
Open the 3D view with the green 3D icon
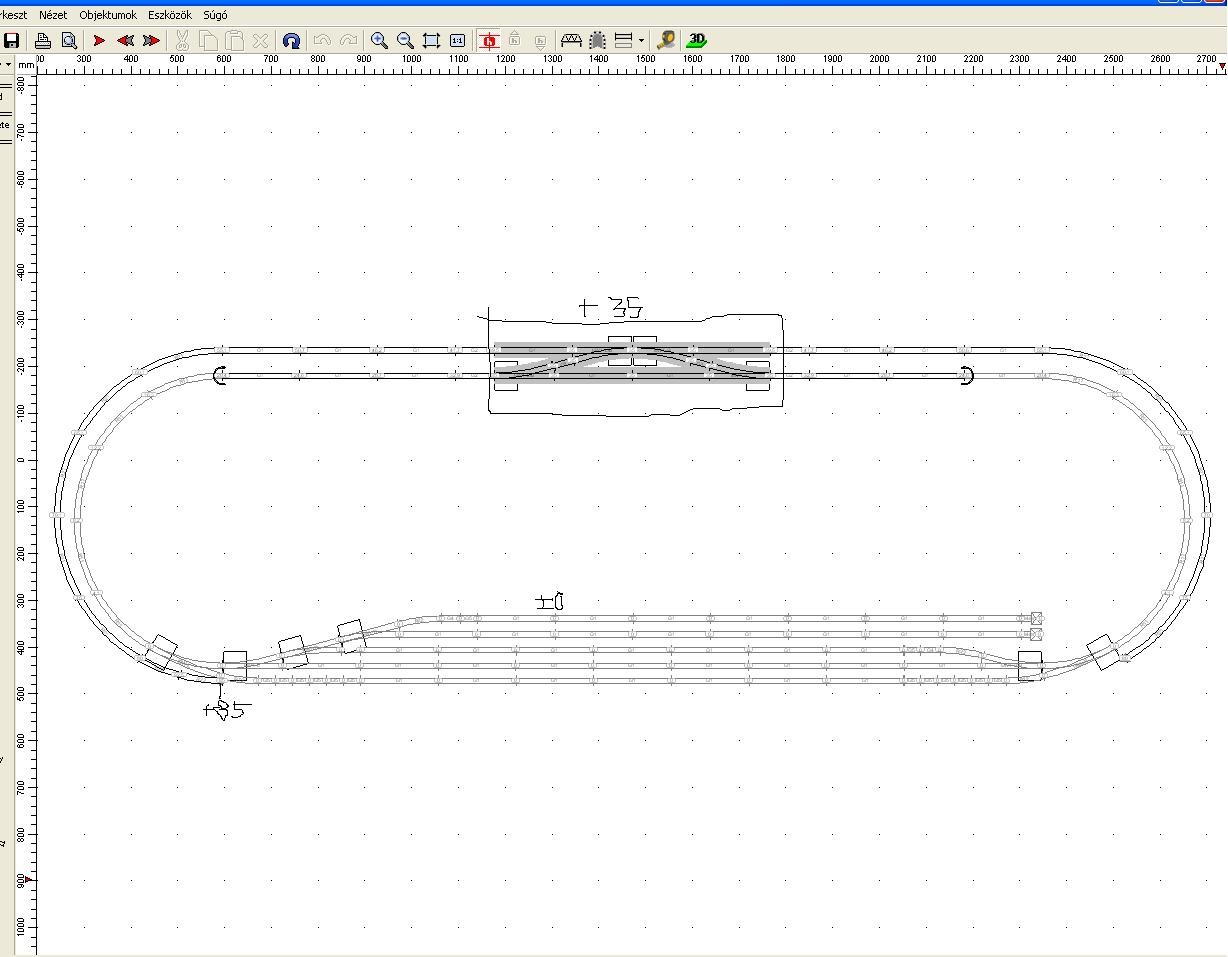pos(697,40)
